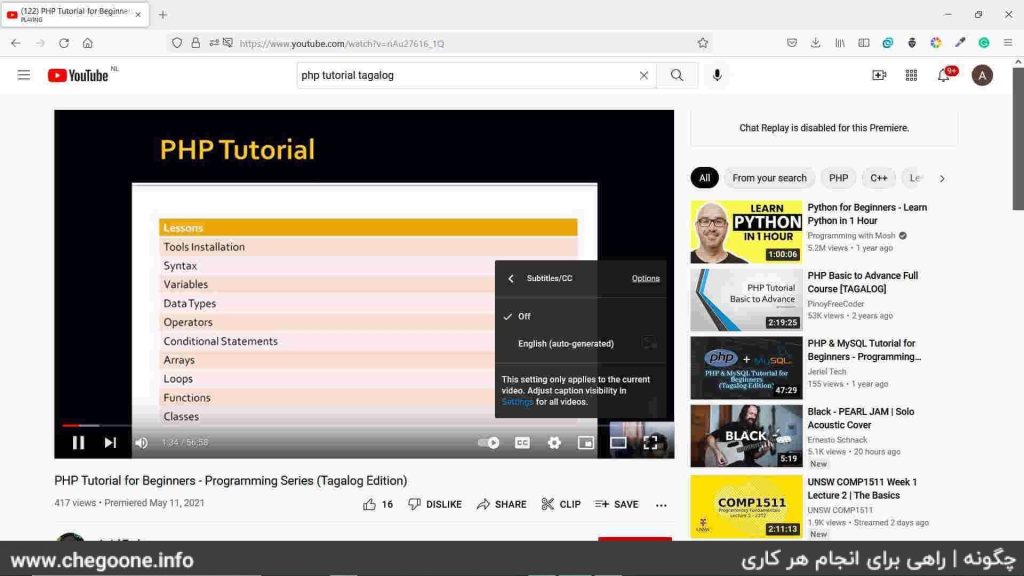The height and width of the screenshot is (576, 1024).
Task: Open the browser library
Action: 840,43
